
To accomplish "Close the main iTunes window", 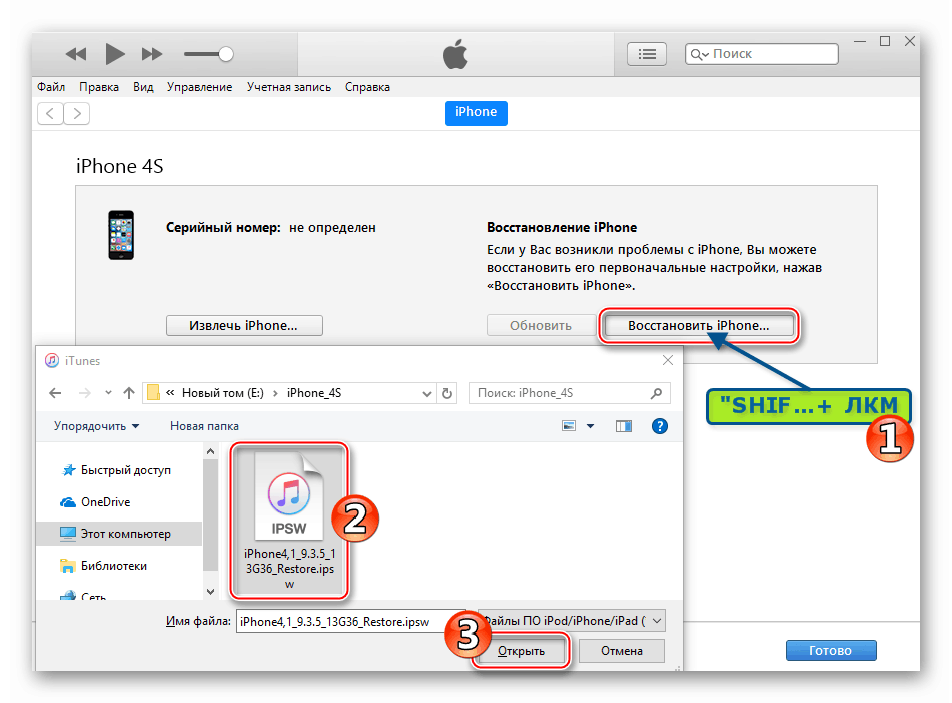I will (910, 41).
